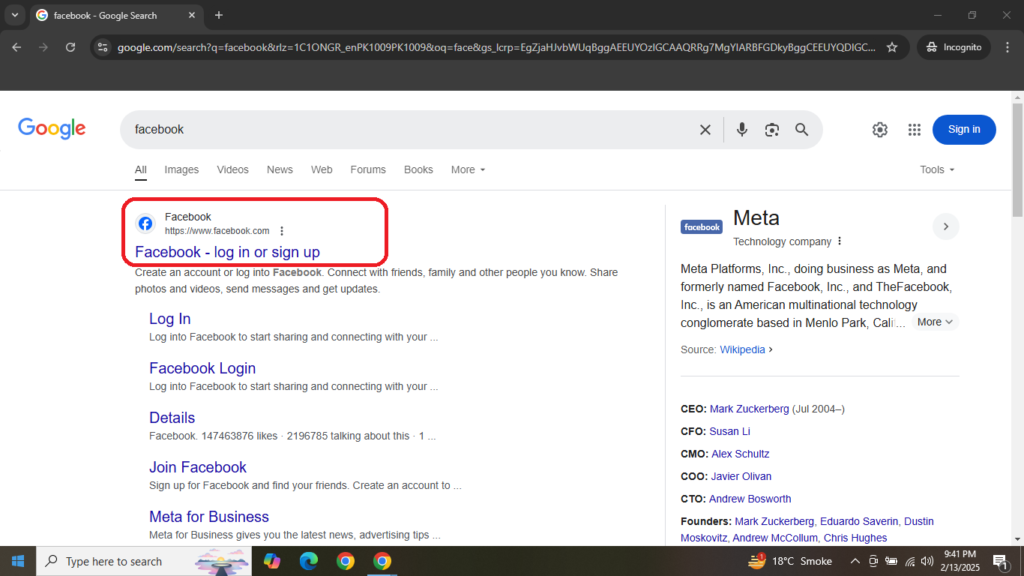Bookmark this page with the star icon

pyautogui.click(x=892, y=46)
